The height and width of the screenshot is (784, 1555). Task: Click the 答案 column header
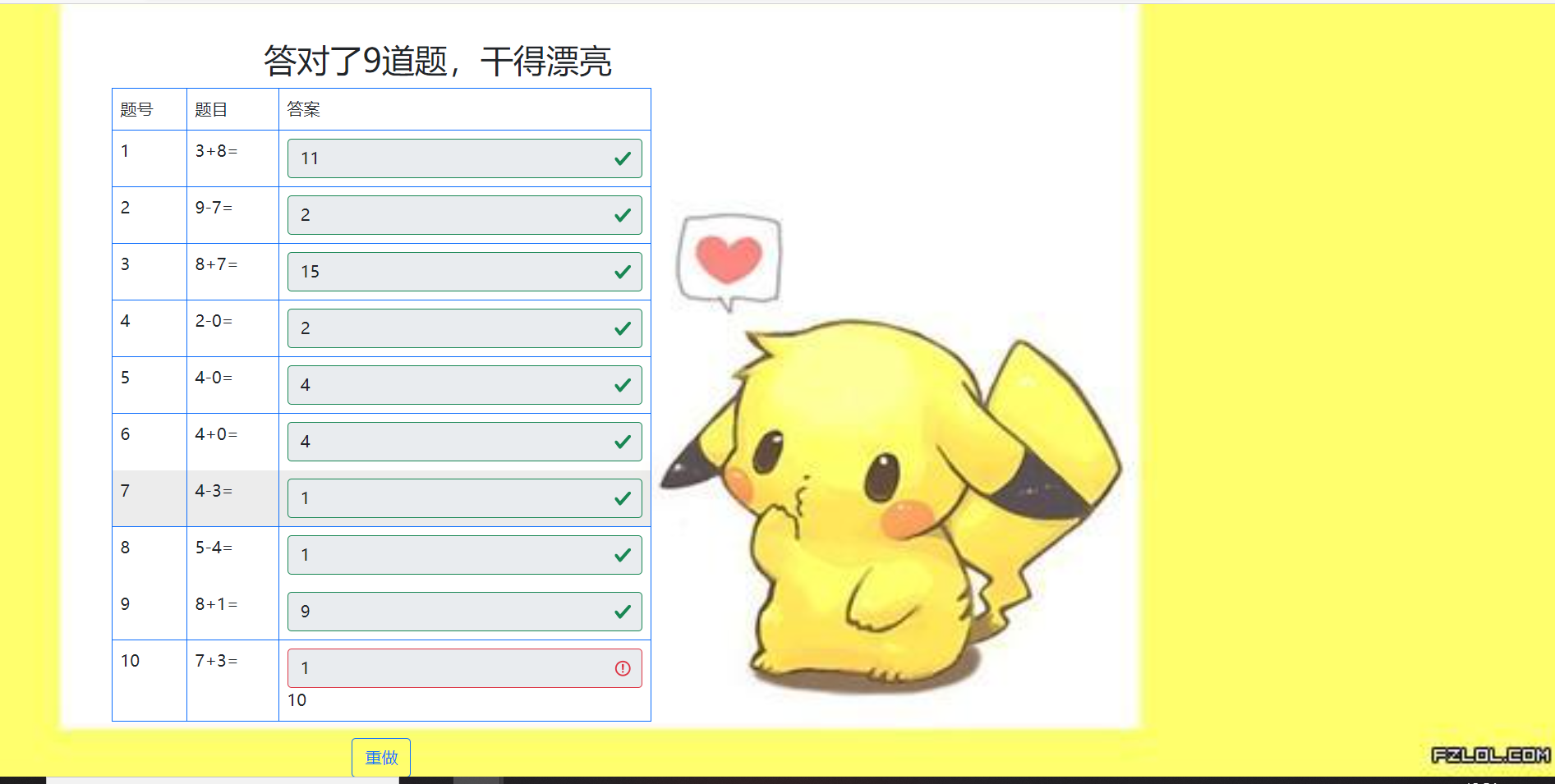coord(303,109)
